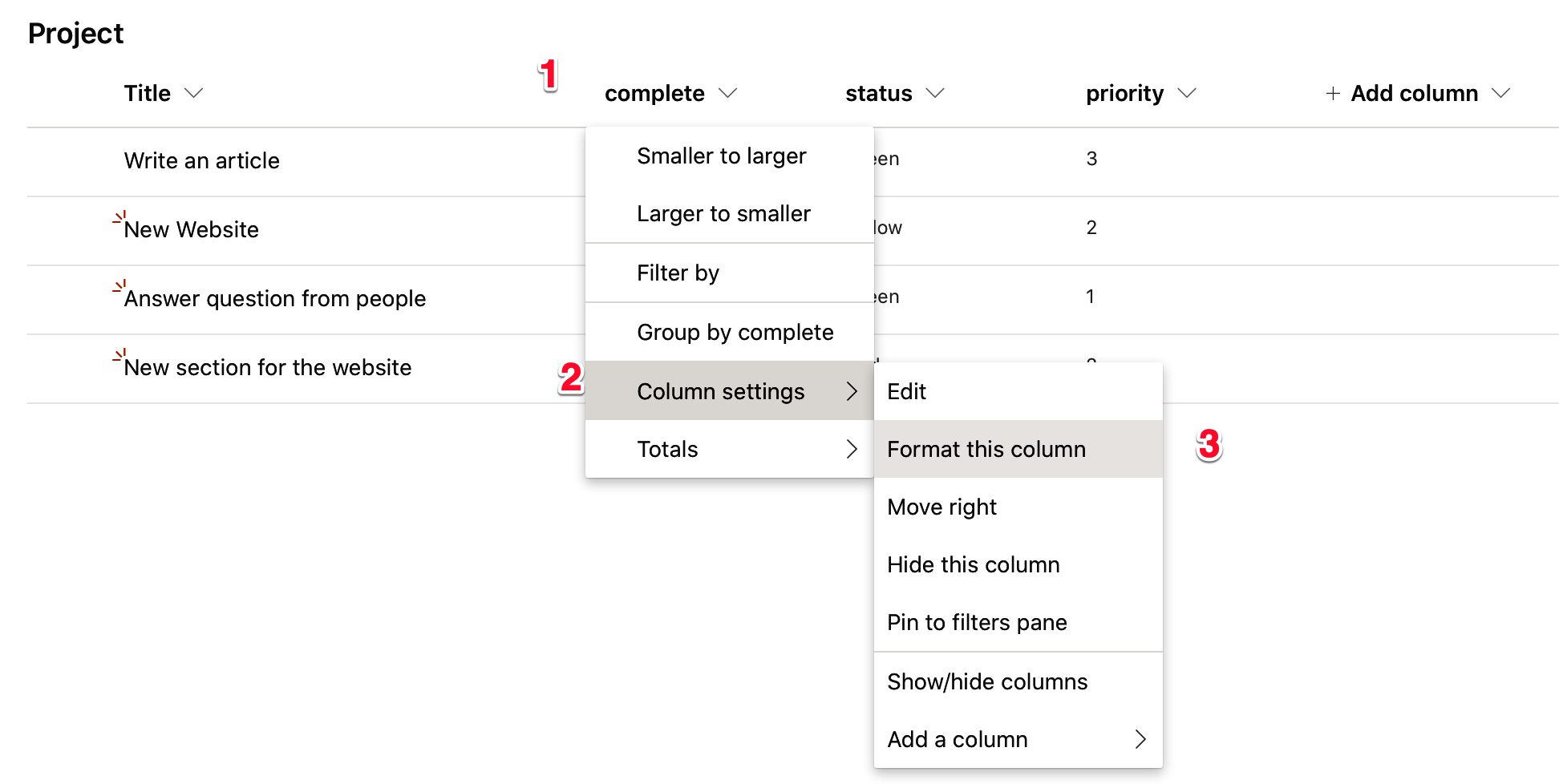1559x784 pixels.
Task: Open the Column settings submenu
Action: tap(721, 391)
